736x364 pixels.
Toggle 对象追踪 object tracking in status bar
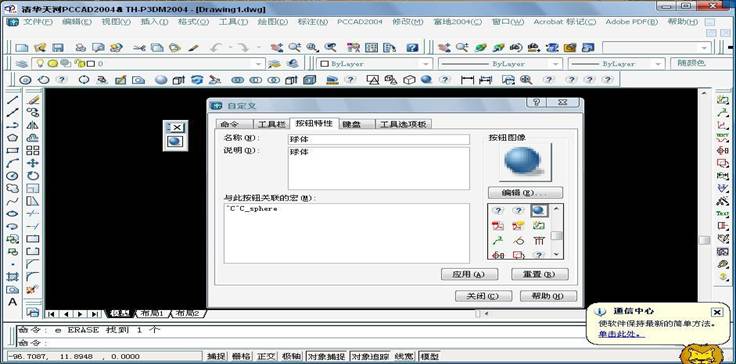(371, 356)
